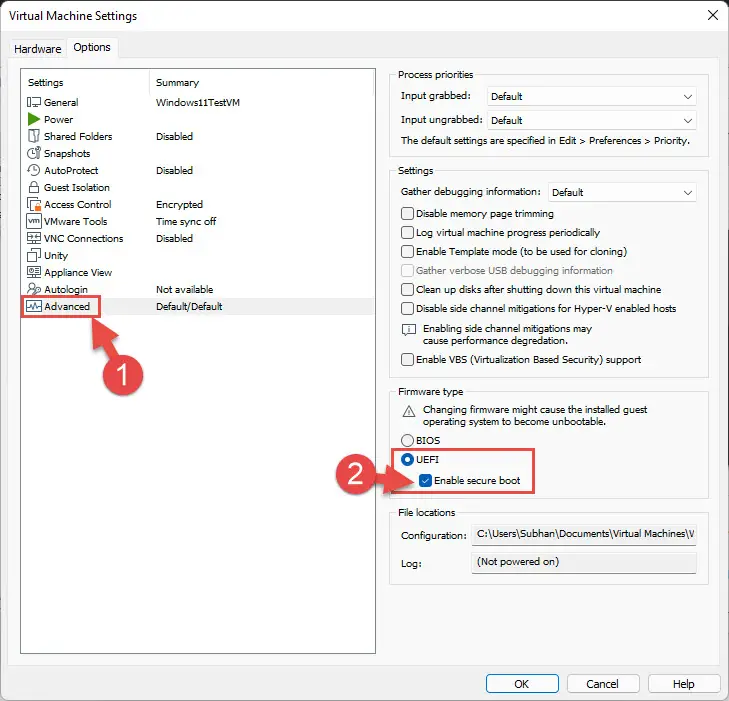
Task: Toggle the Enable secure boot checkbox
Action: (425, 481)
